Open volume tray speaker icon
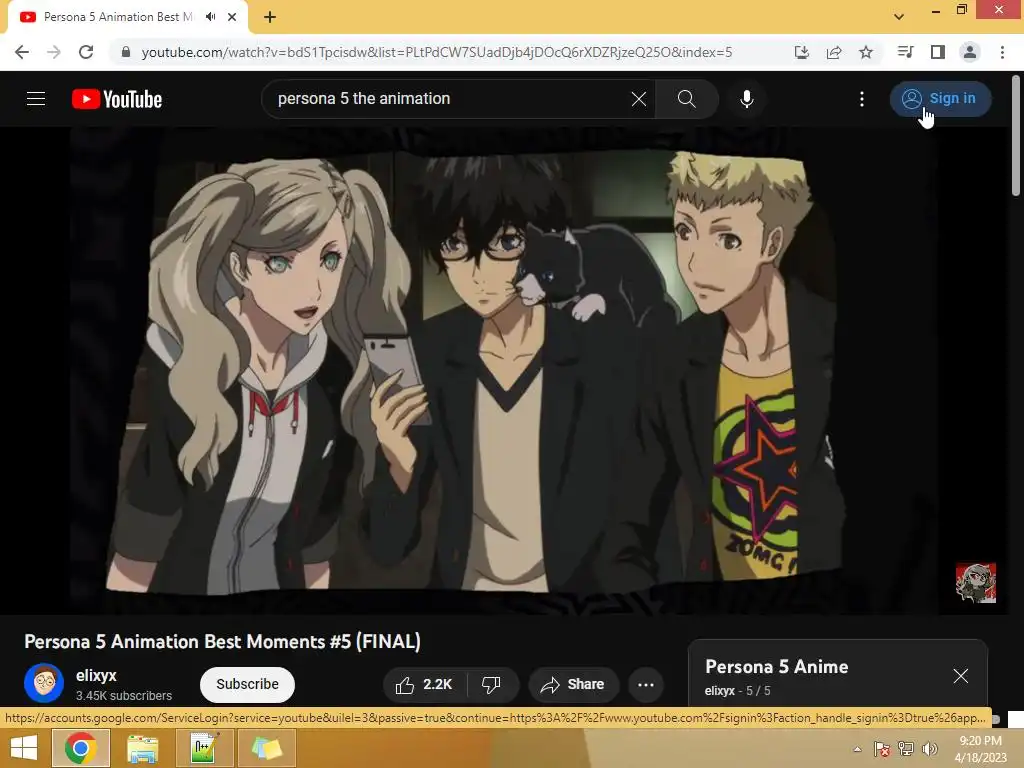 click(x=929, y=749)
